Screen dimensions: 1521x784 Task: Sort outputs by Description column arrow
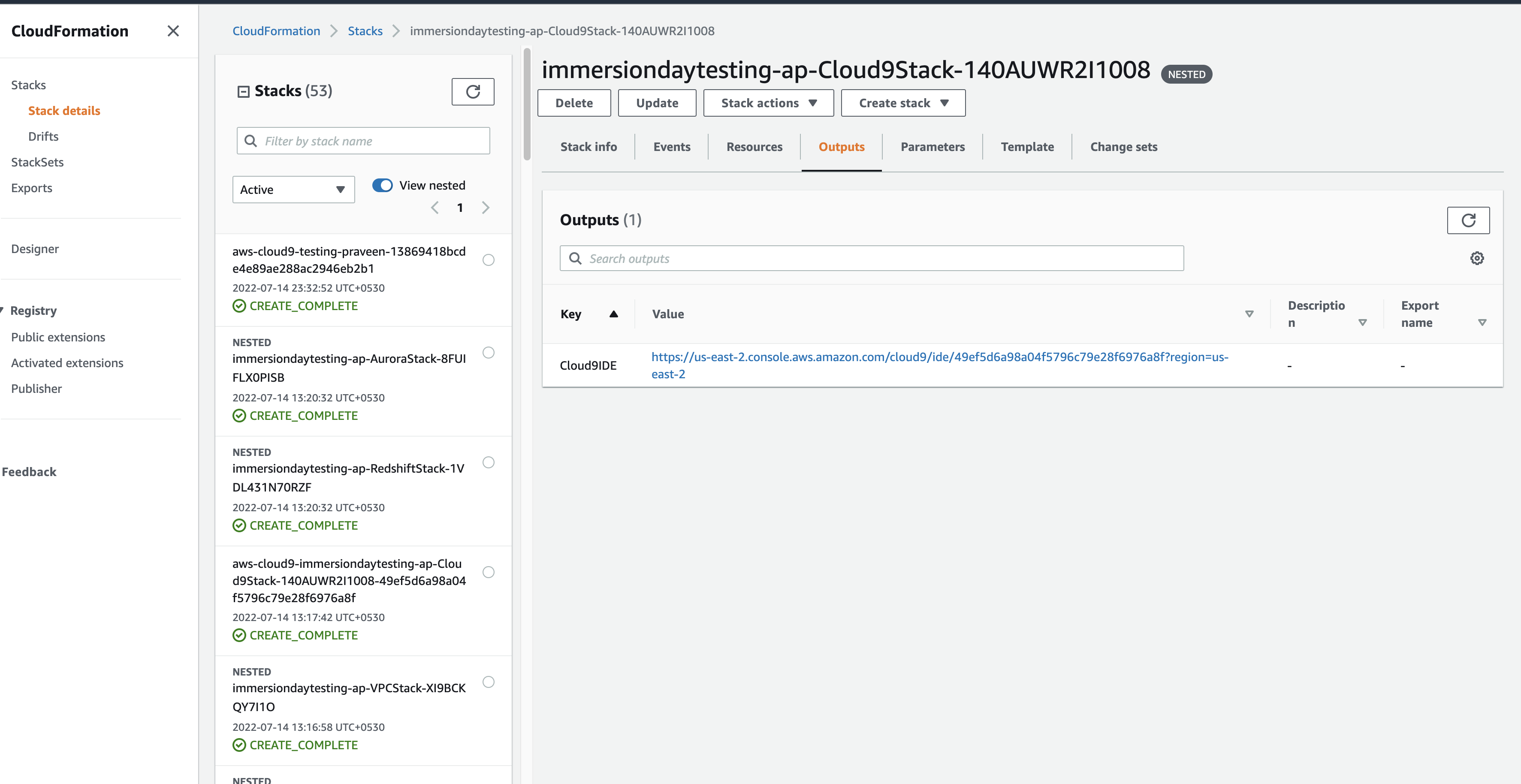point(1362,323)
